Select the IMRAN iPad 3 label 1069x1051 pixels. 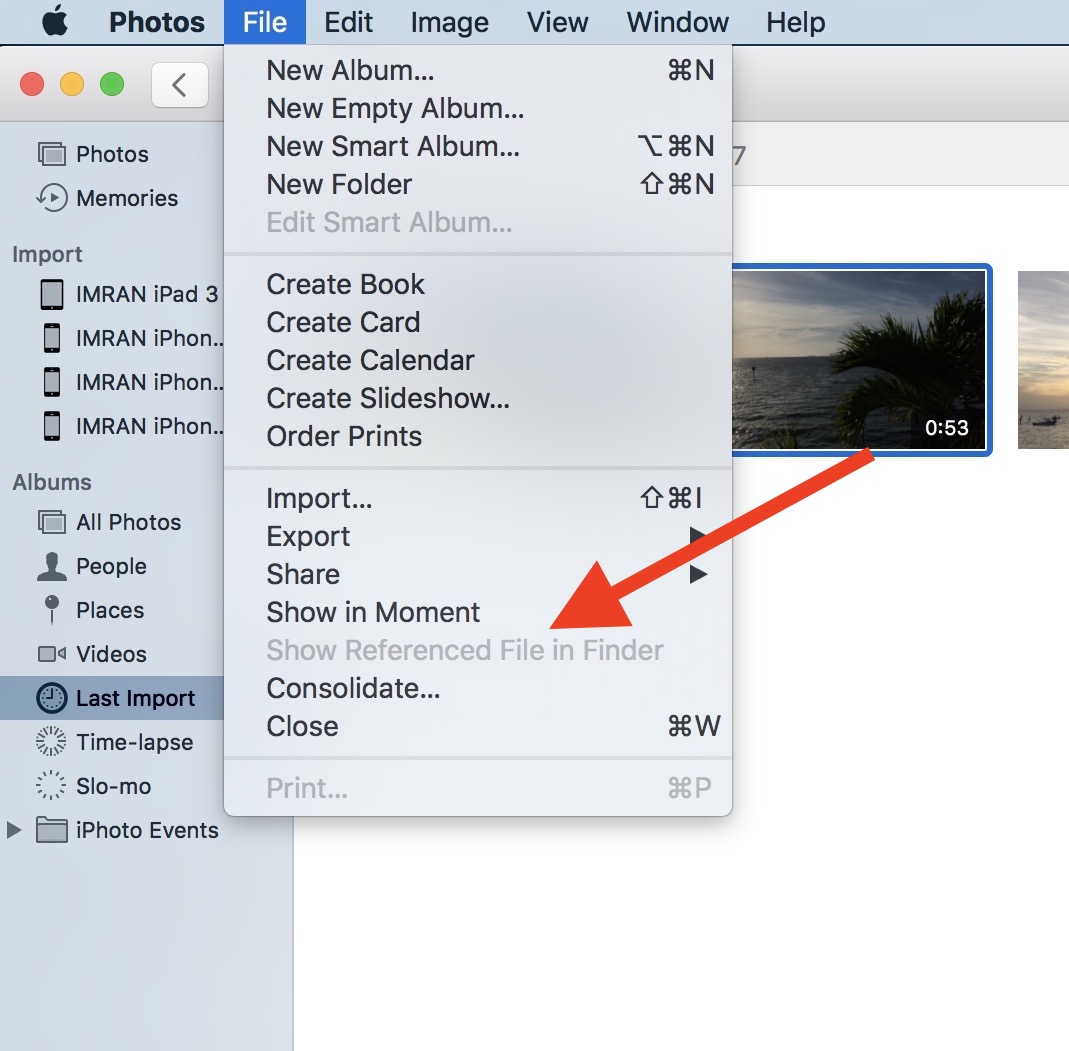pos(147,294)
